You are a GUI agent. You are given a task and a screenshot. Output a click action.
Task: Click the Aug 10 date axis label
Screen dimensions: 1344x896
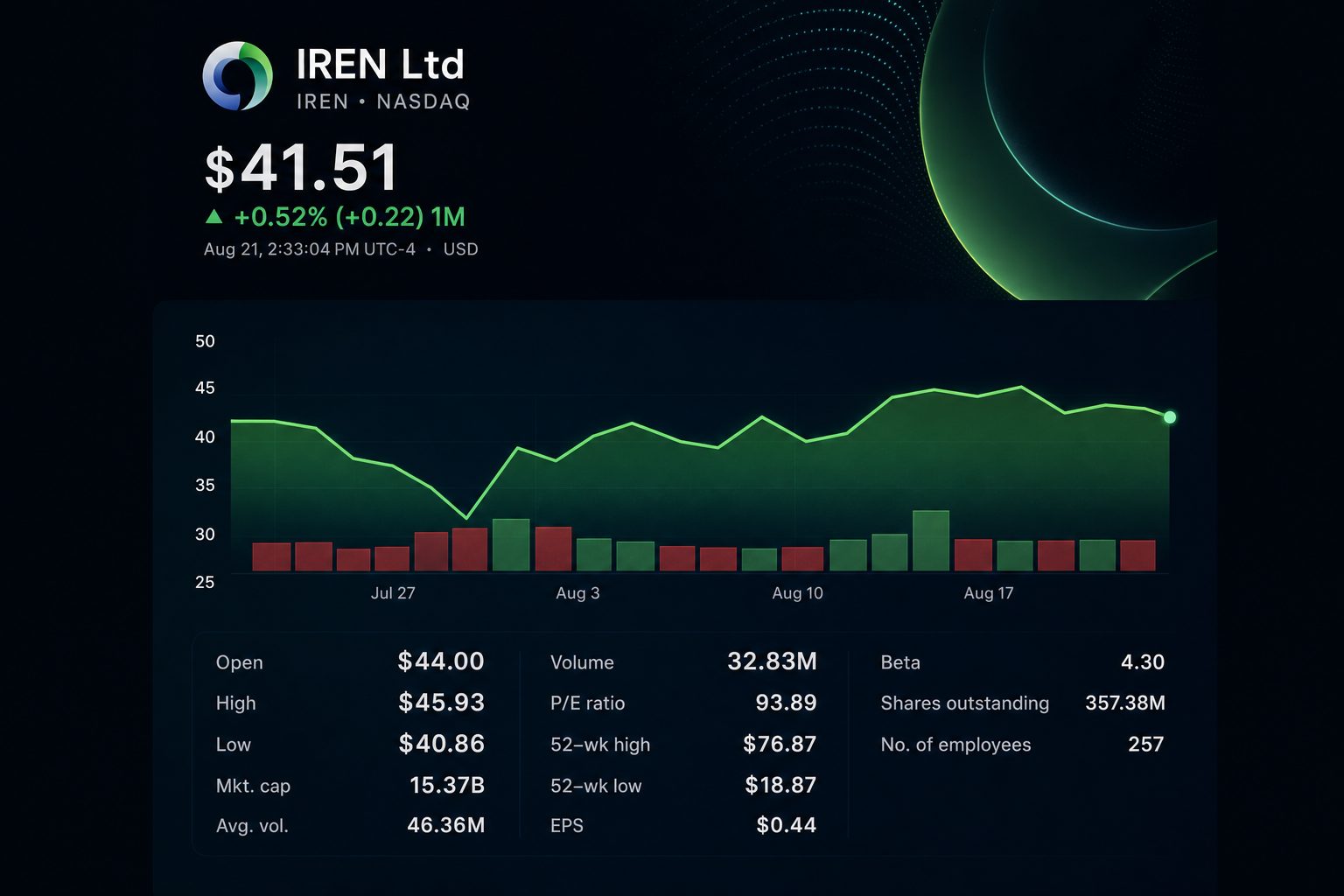[797, 593]
